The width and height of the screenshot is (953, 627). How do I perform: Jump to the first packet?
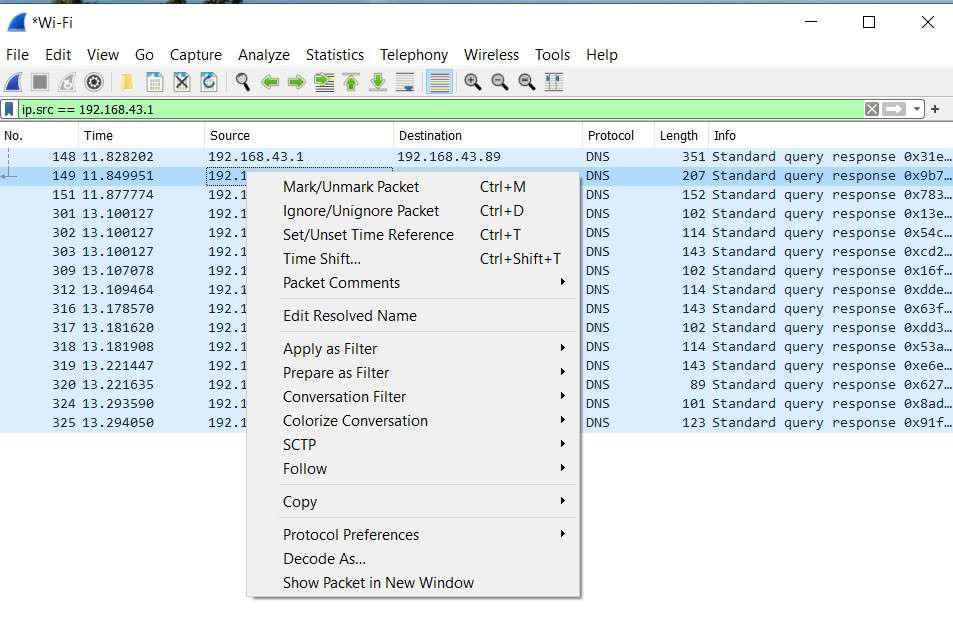[x=351, y=82]
